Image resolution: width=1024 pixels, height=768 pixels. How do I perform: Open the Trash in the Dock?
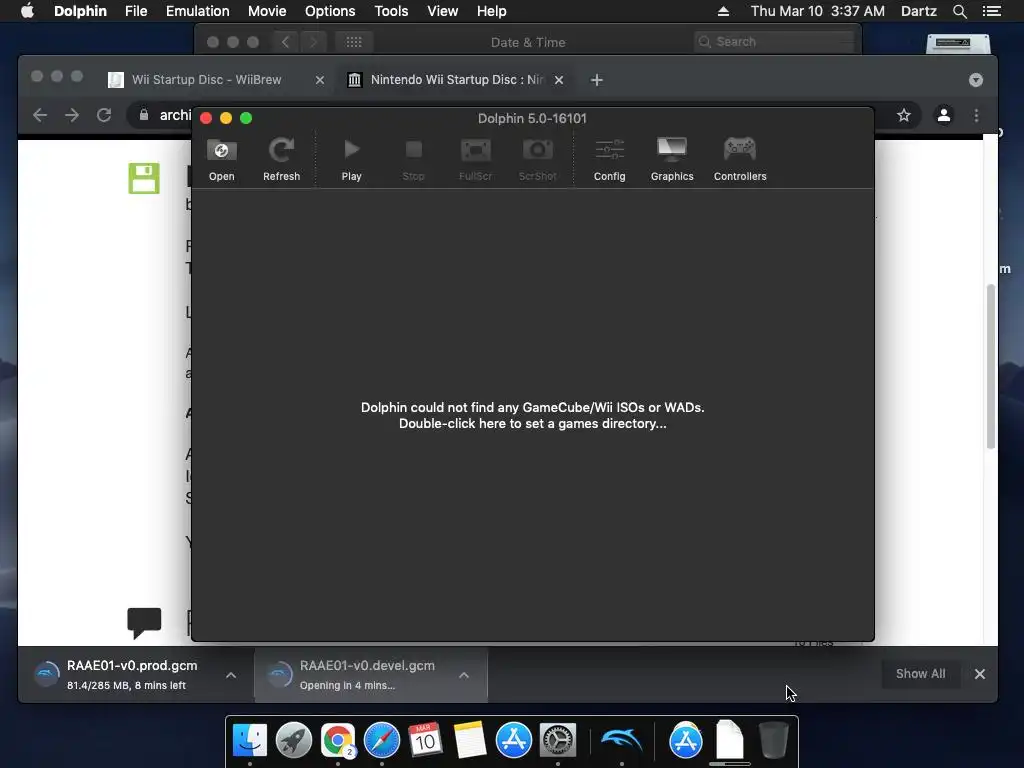tap(773, 740)
